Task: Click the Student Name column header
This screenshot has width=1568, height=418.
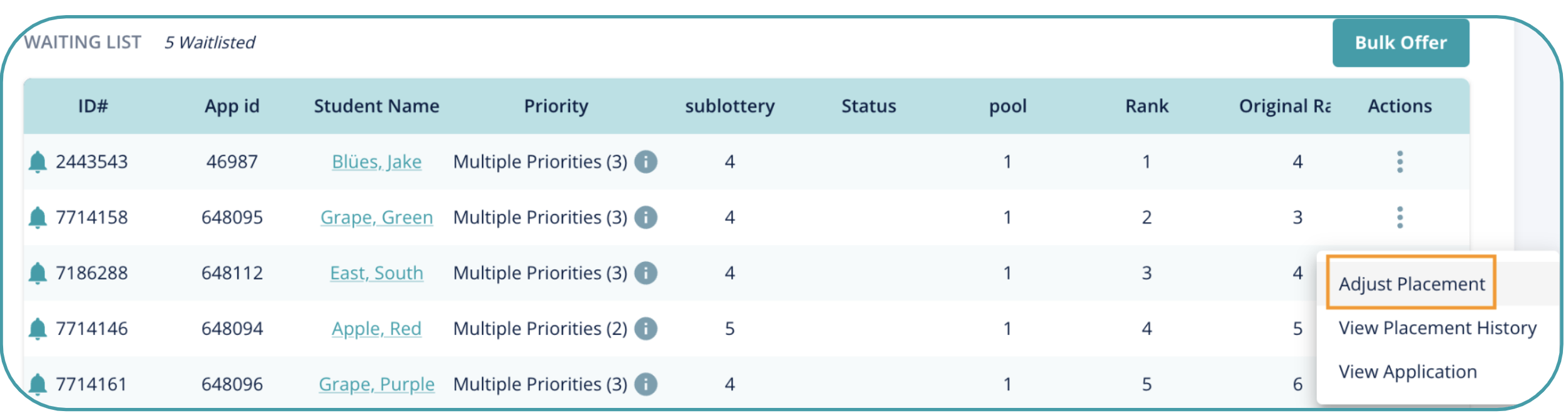Action: pos(376,106)
